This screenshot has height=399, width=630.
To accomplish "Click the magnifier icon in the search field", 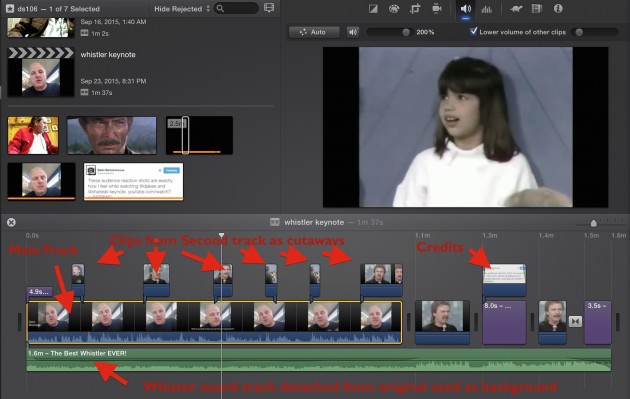I will [220, 8].
